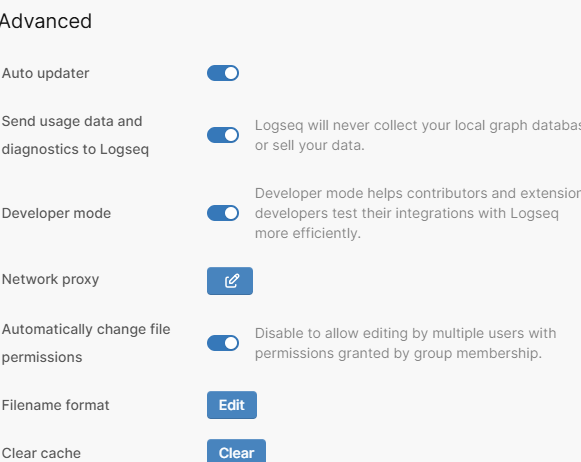This screenshot has width=581, height=462.
Task: Turn off Send usage data and diagnostics toggle
Action: (223, 135)
